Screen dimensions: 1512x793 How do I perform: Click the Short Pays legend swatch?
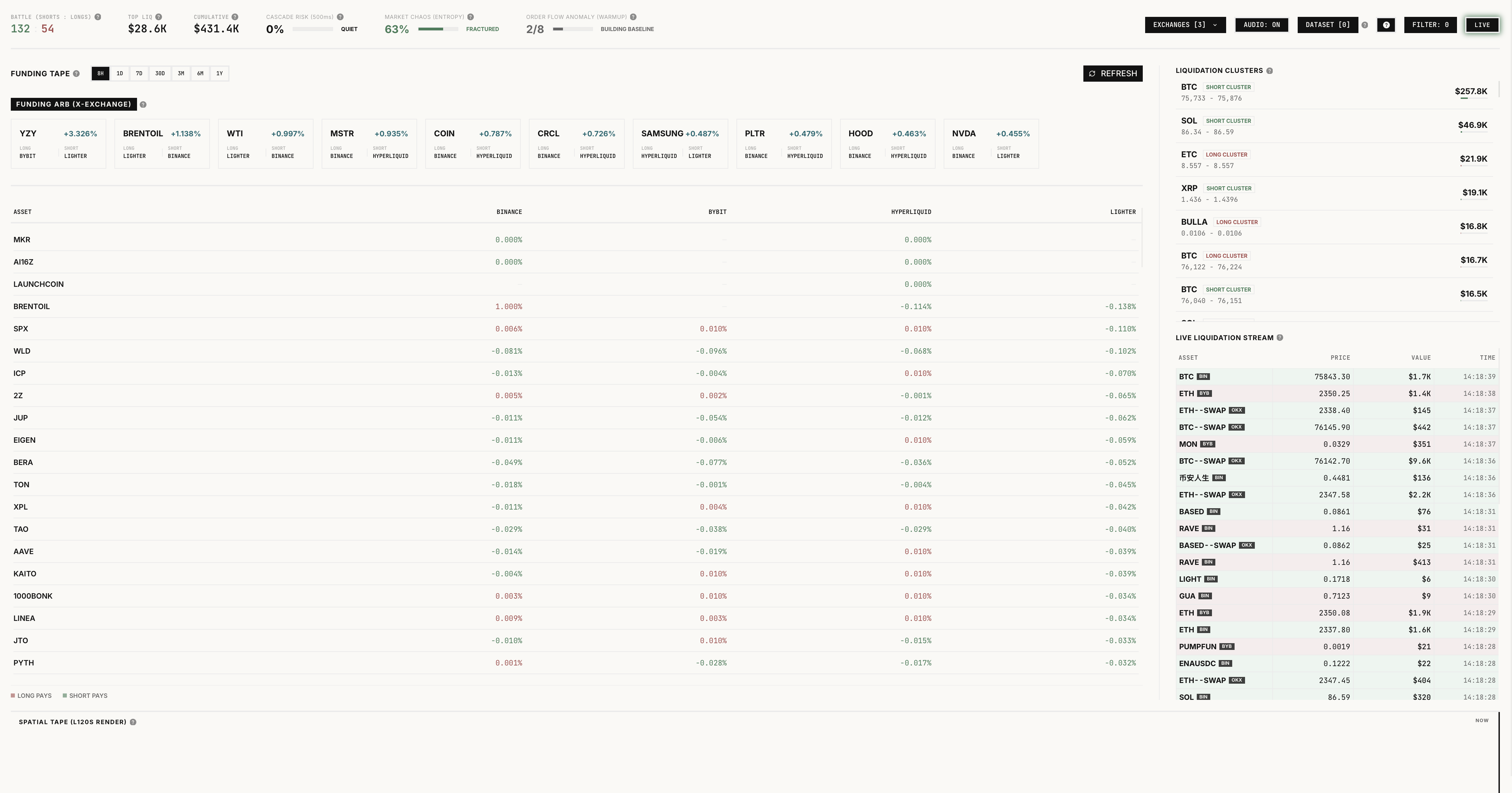point(64,695)
